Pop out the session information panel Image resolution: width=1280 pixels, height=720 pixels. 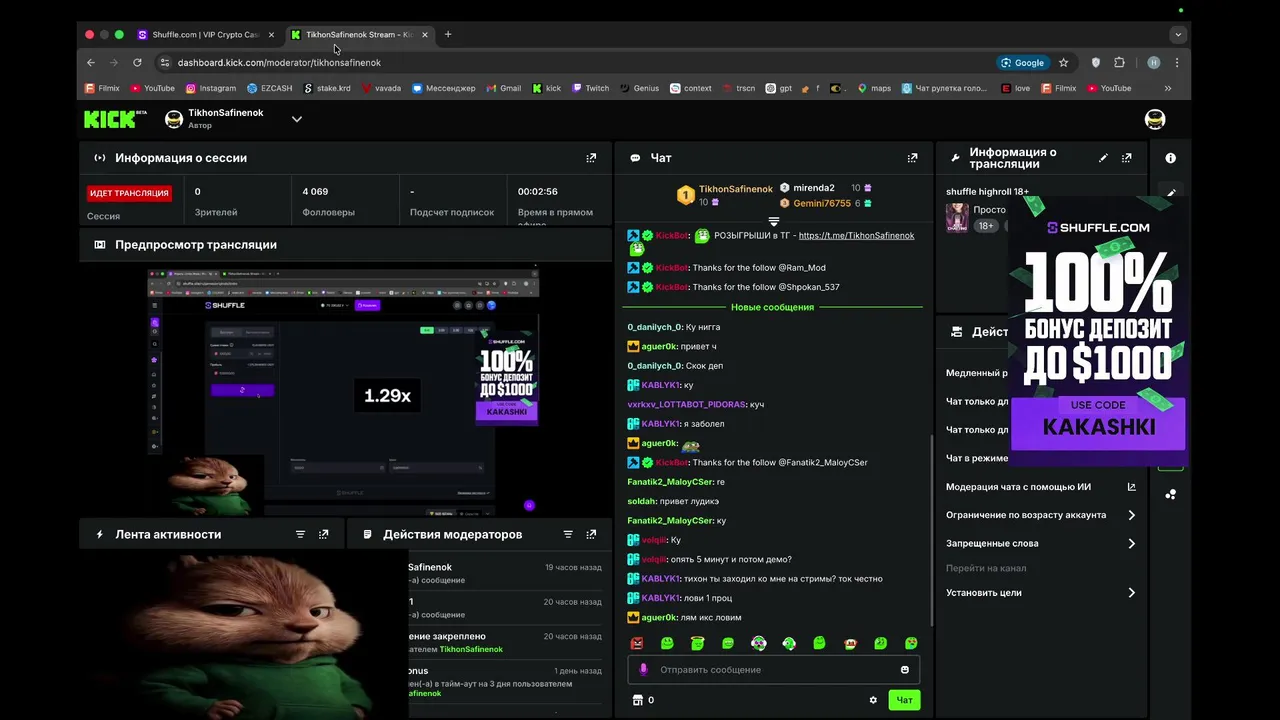(x=591, y=158)
